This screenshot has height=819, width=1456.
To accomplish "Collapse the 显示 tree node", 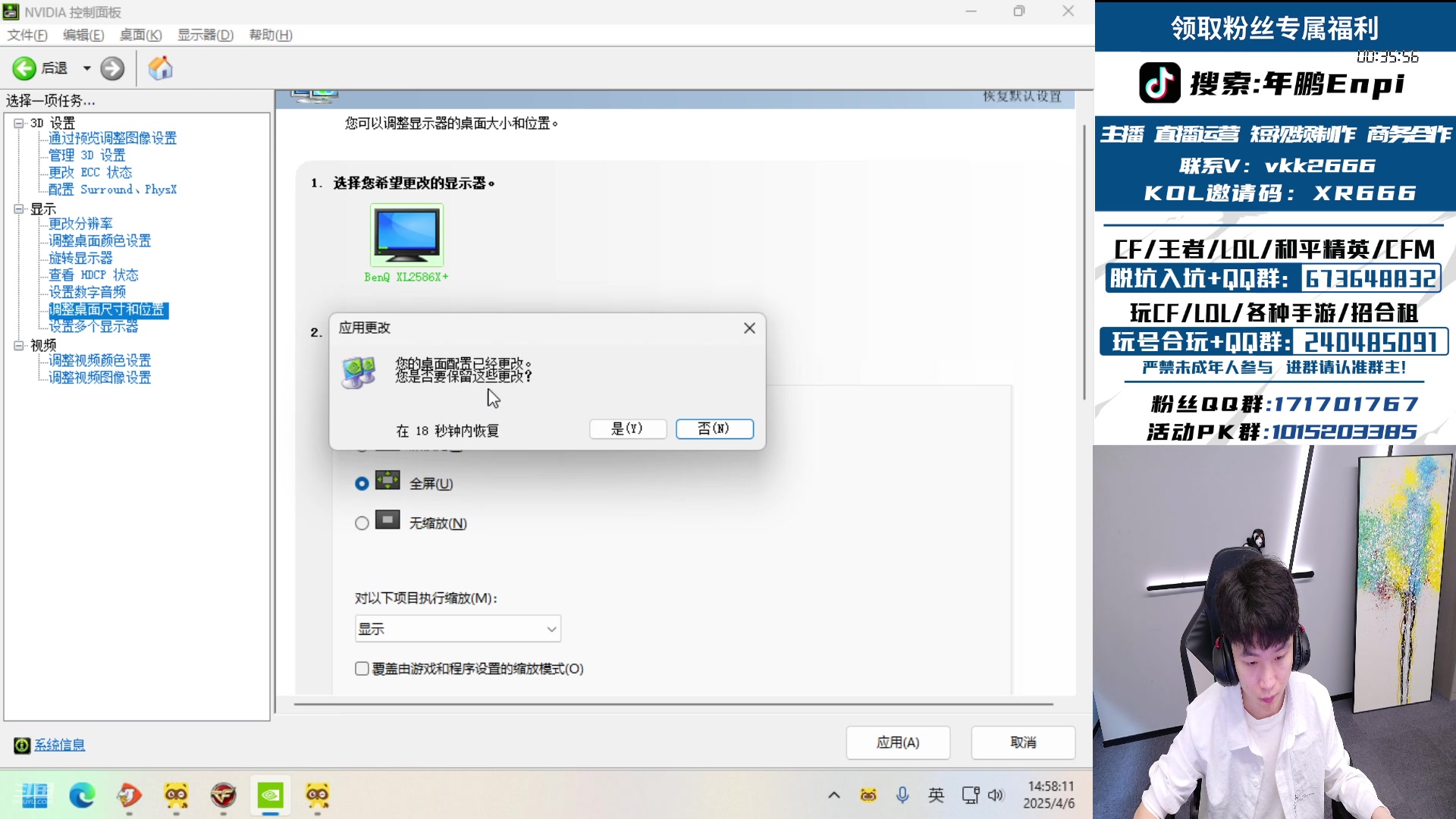I will coord(19,209).
